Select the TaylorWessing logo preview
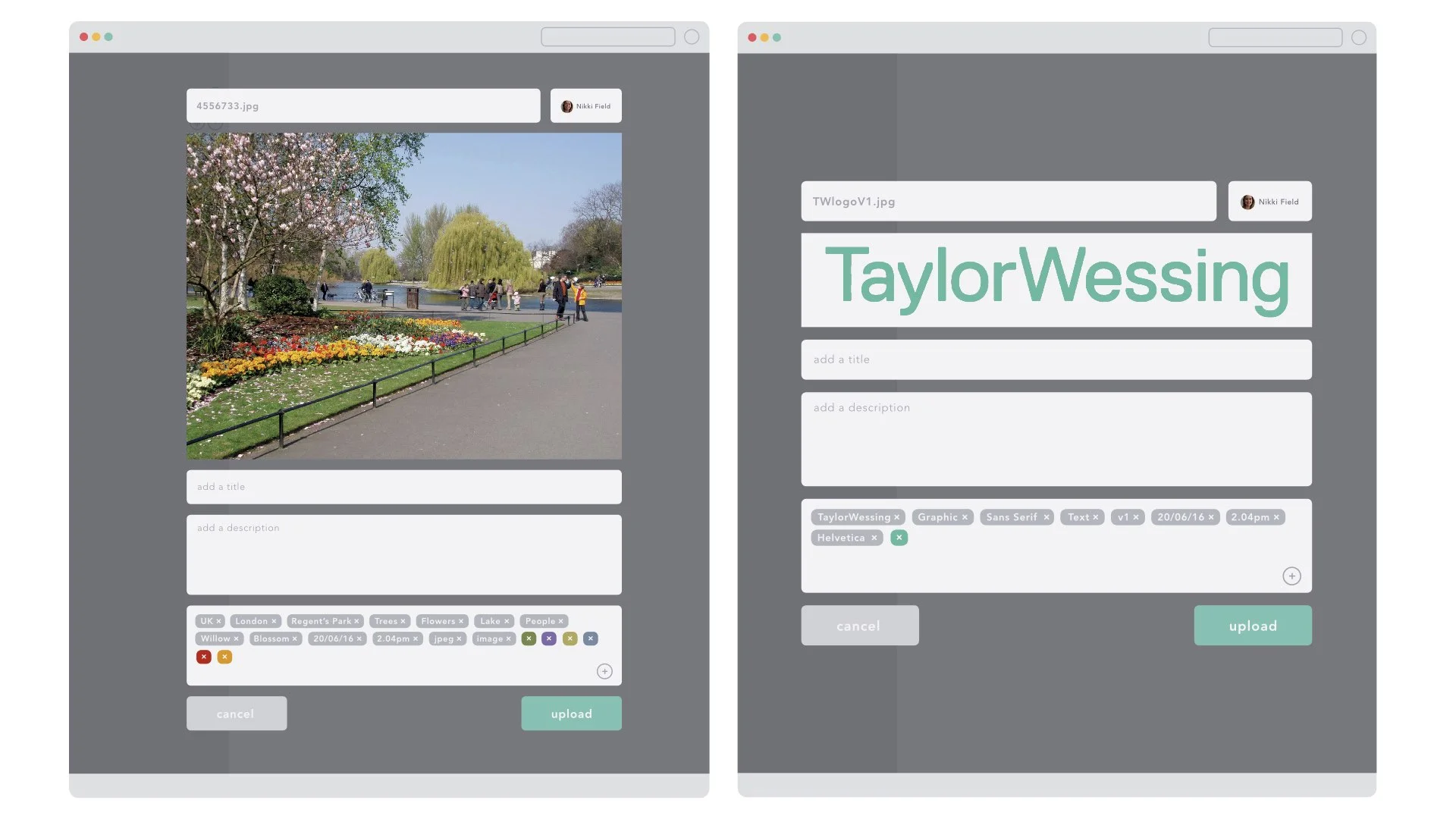The height and width of the screenshot is (819, 1456). click(1056, 280)
